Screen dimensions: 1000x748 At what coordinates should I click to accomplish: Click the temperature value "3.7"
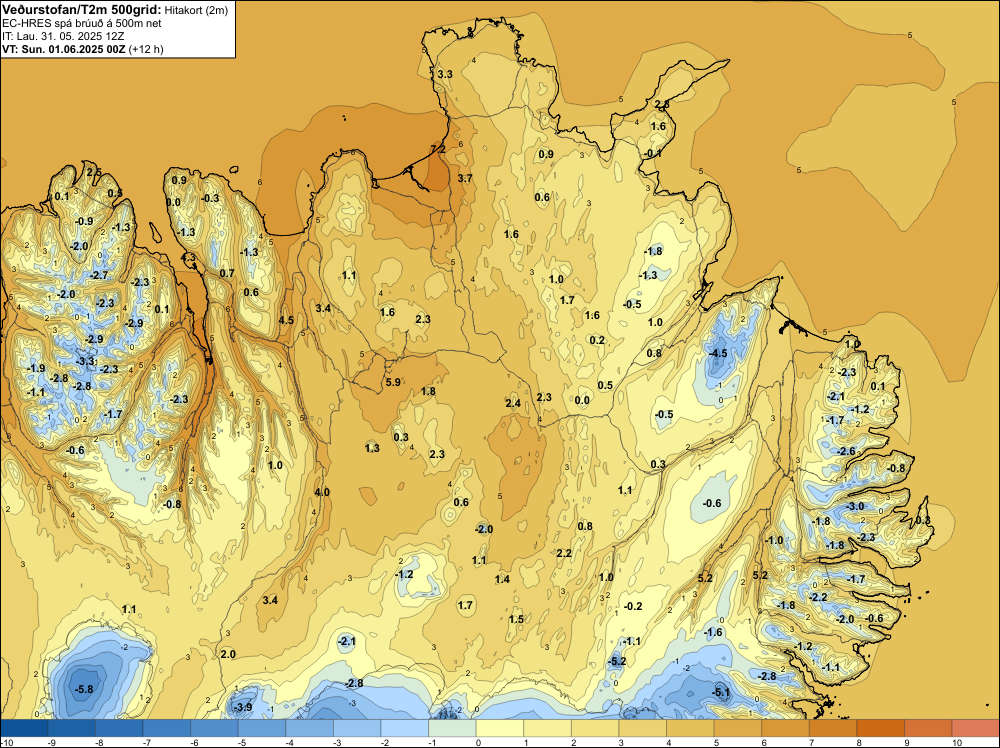pyautogui.click(x=466, y=178)
